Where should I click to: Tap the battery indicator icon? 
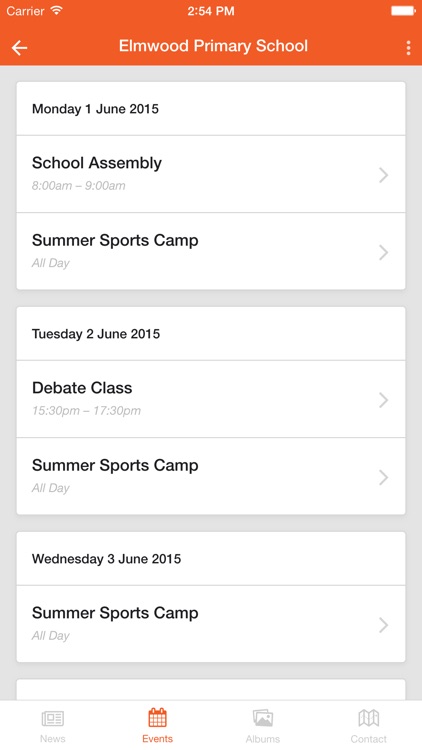click(403, 11)
